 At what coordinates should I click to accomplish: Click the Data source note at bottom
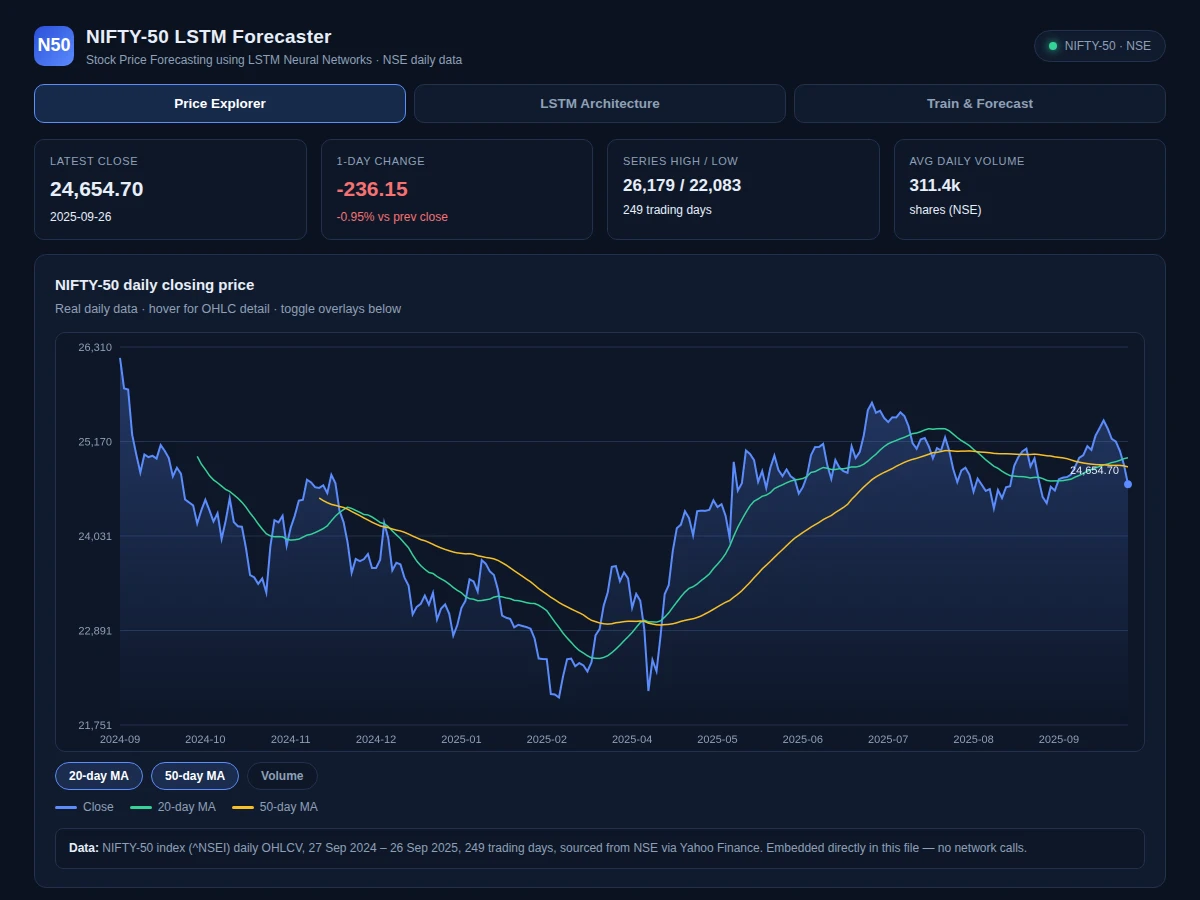(x=600, y=848)
